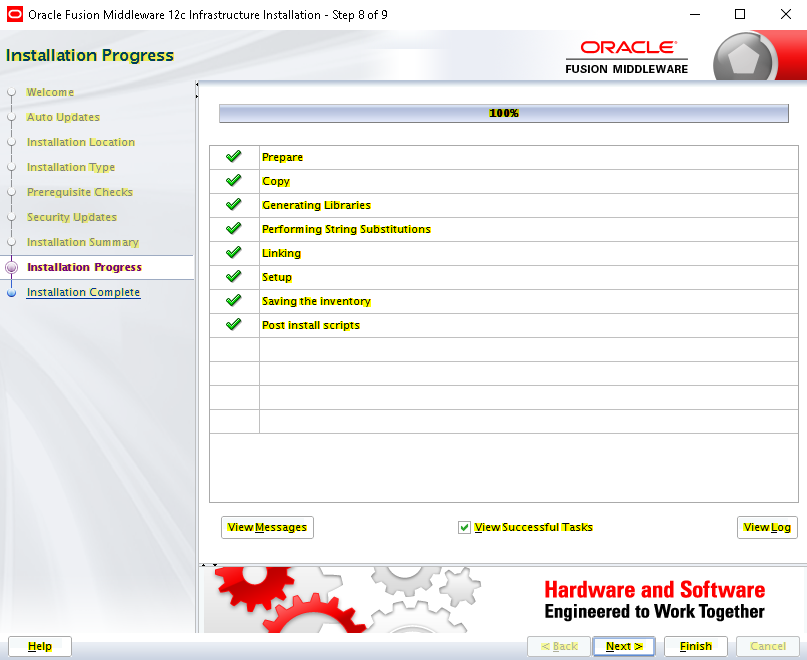Screen dimensions: 807x660
Task: Click the checkmark next to Performing String Substitutions
Action: coord(234,228)
